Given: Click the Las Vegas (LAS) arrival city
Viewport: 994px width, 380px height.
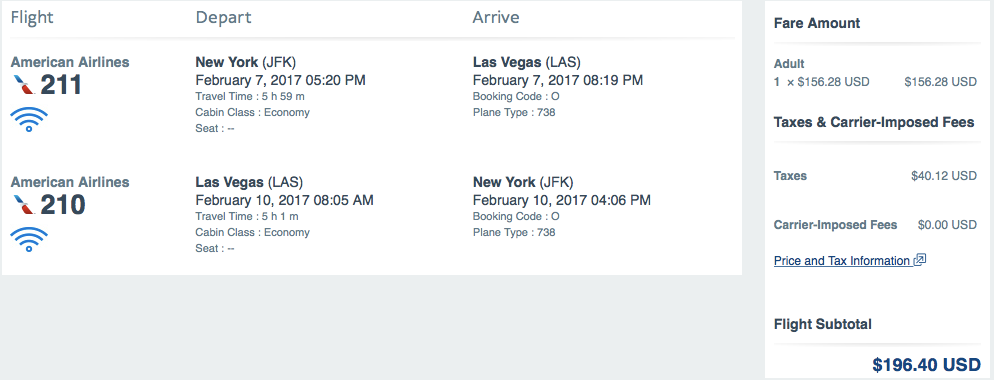Looking at the screenshot, I should tap(527, 62).
